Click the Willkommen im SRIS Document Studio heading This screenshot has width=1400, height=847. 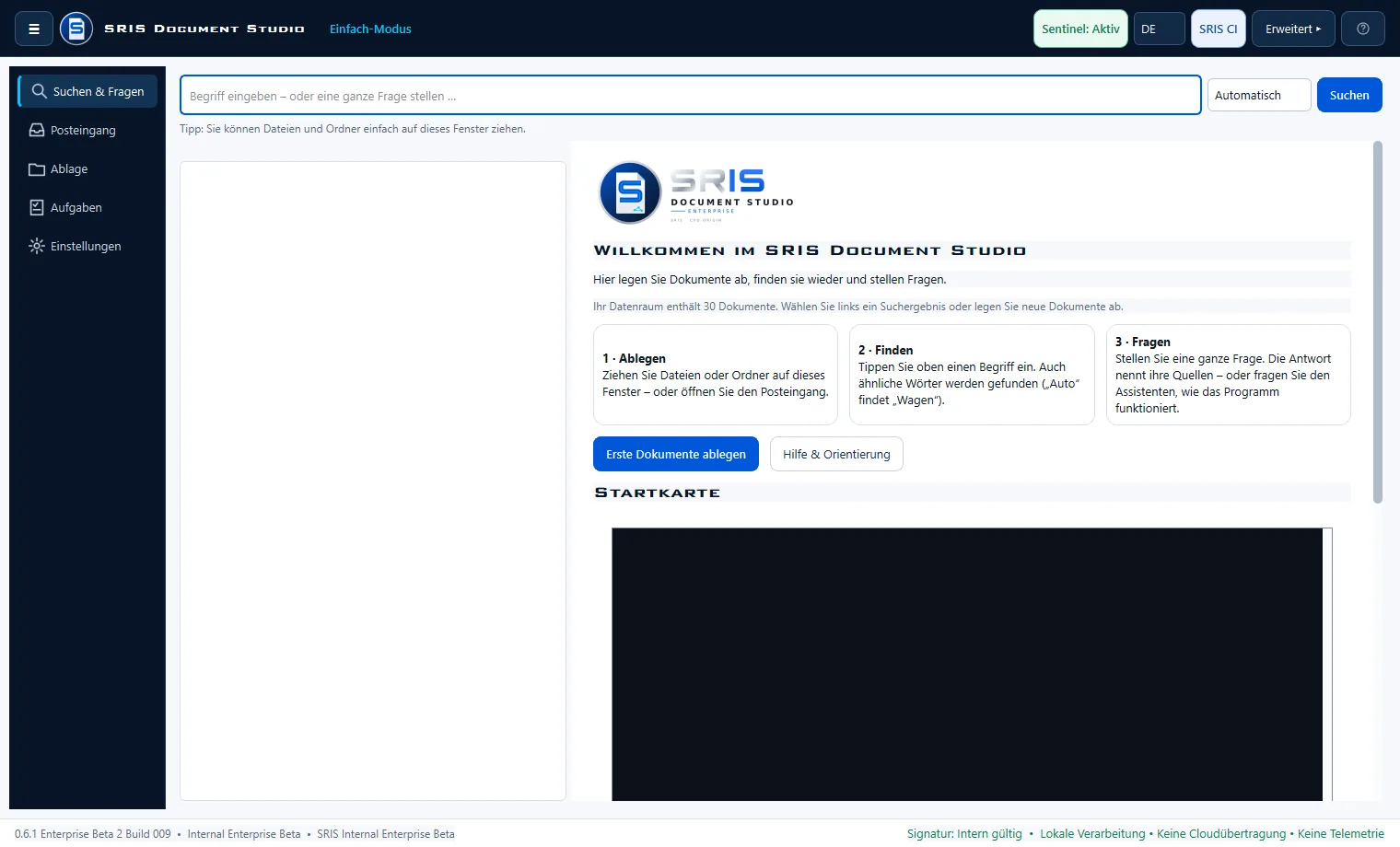(810, 250)
